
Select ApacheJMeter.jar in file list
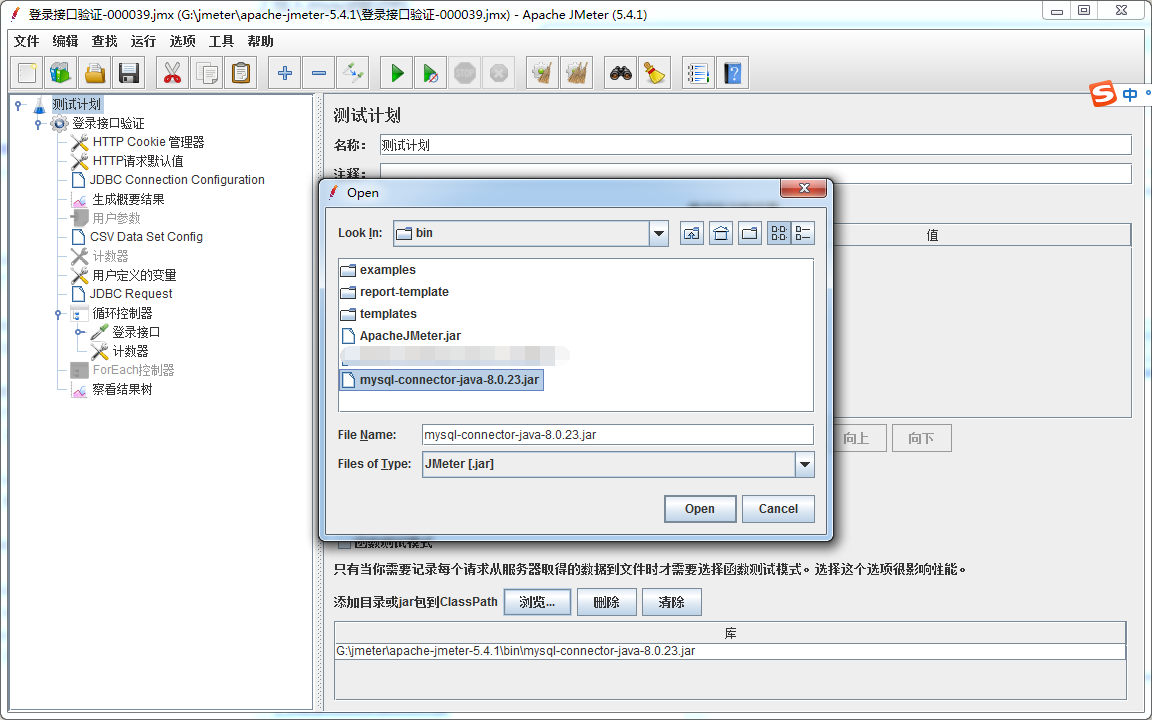click(401, 336)
